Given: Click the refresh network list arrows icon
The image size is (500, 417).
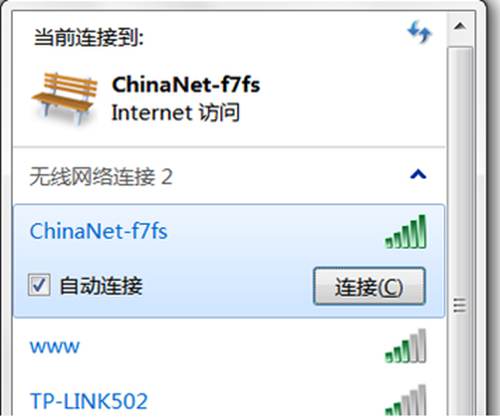Looking at the screenshot, I should point(420,32).
